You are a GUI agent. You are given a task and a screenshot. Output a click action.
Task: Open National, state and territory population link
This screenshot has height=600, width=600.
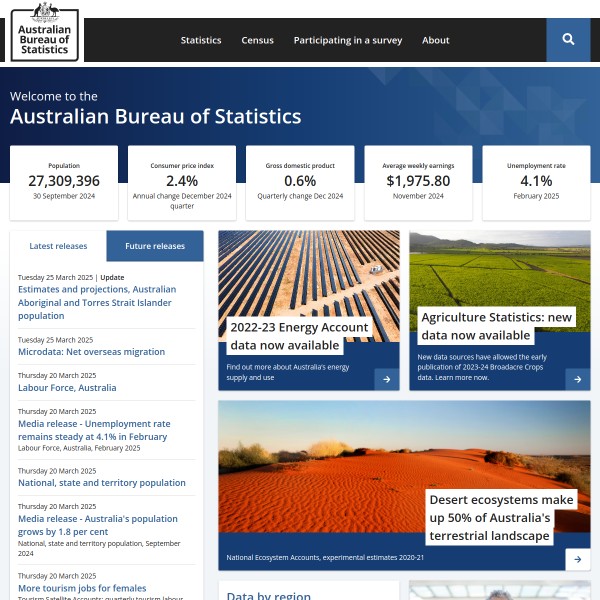pos(102,483)
